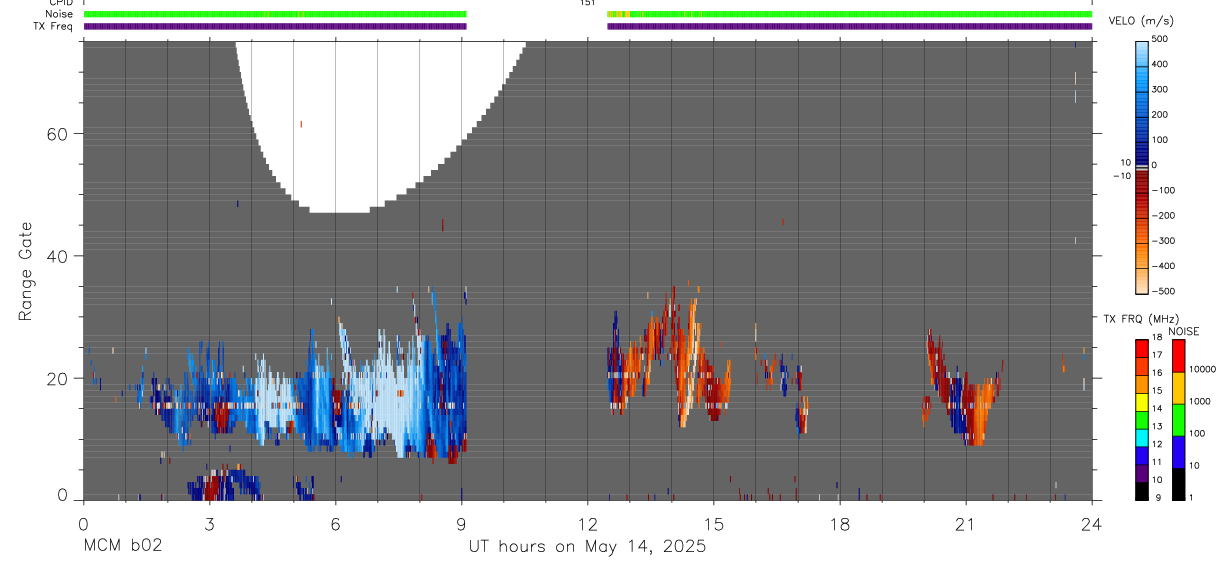Select the 300 tick of velocity colorbar
The height and width of the screenshot is (567, 1228).
point(1162,89)
